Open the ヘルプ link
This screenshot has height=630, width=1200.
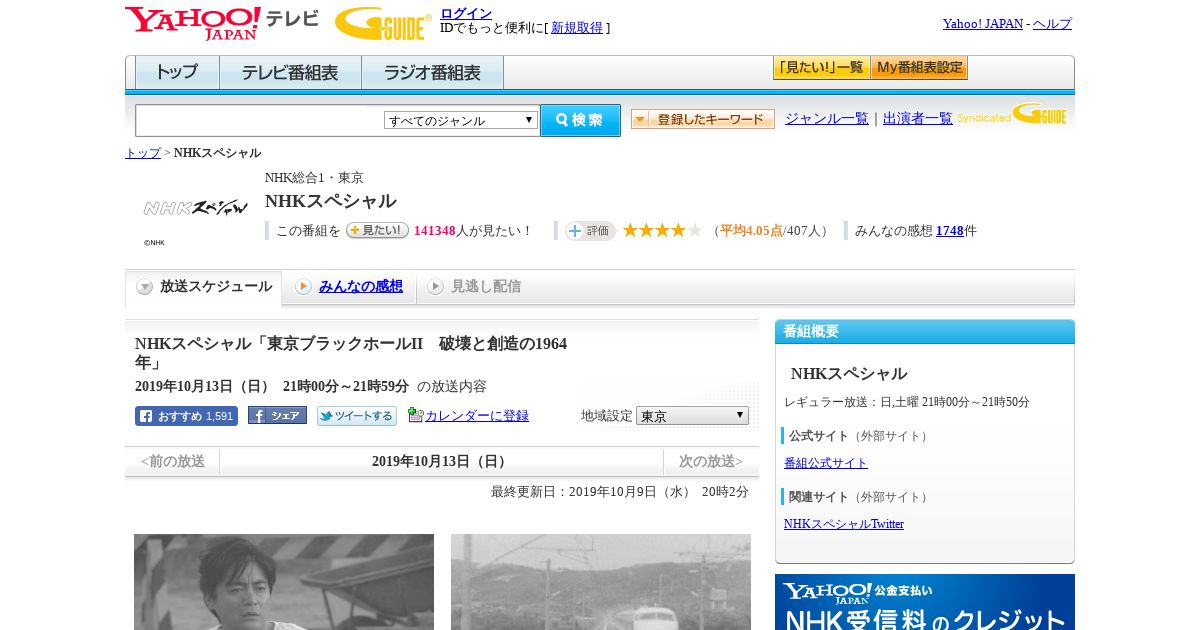coord(1052,23)
